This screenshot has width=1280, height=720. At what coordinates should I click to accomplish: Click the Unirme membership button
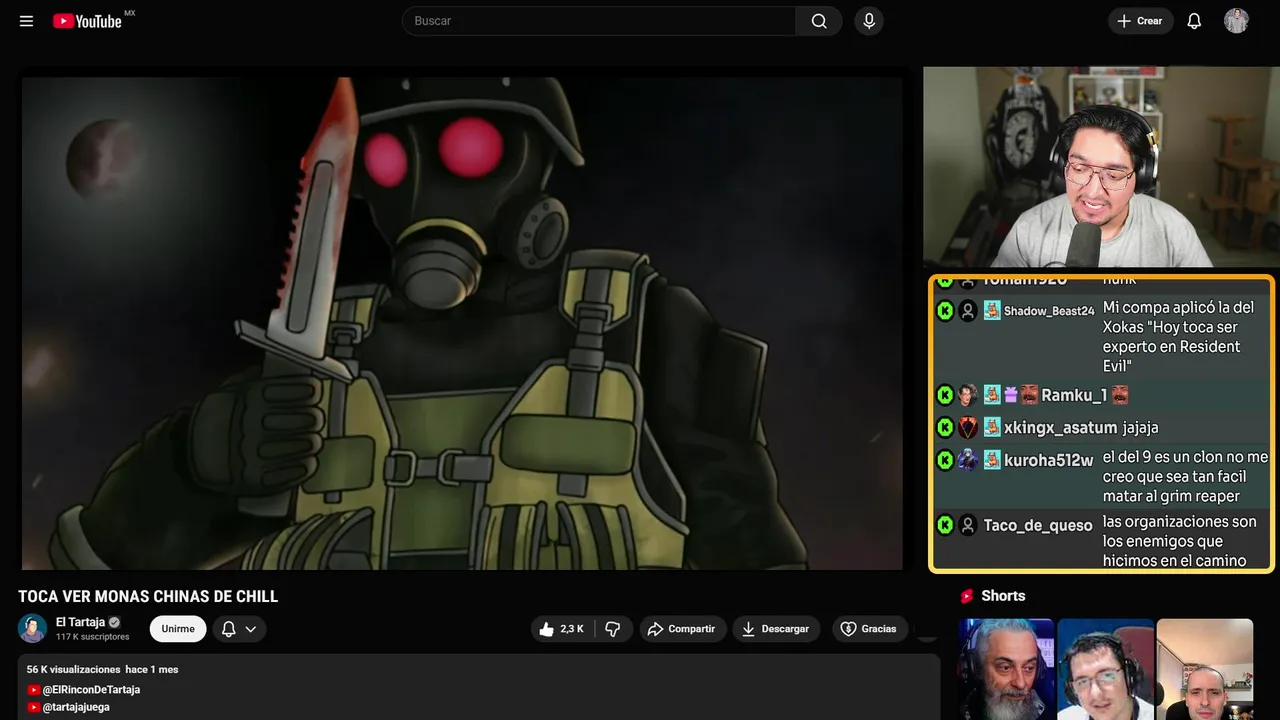(x=178, y=629)
